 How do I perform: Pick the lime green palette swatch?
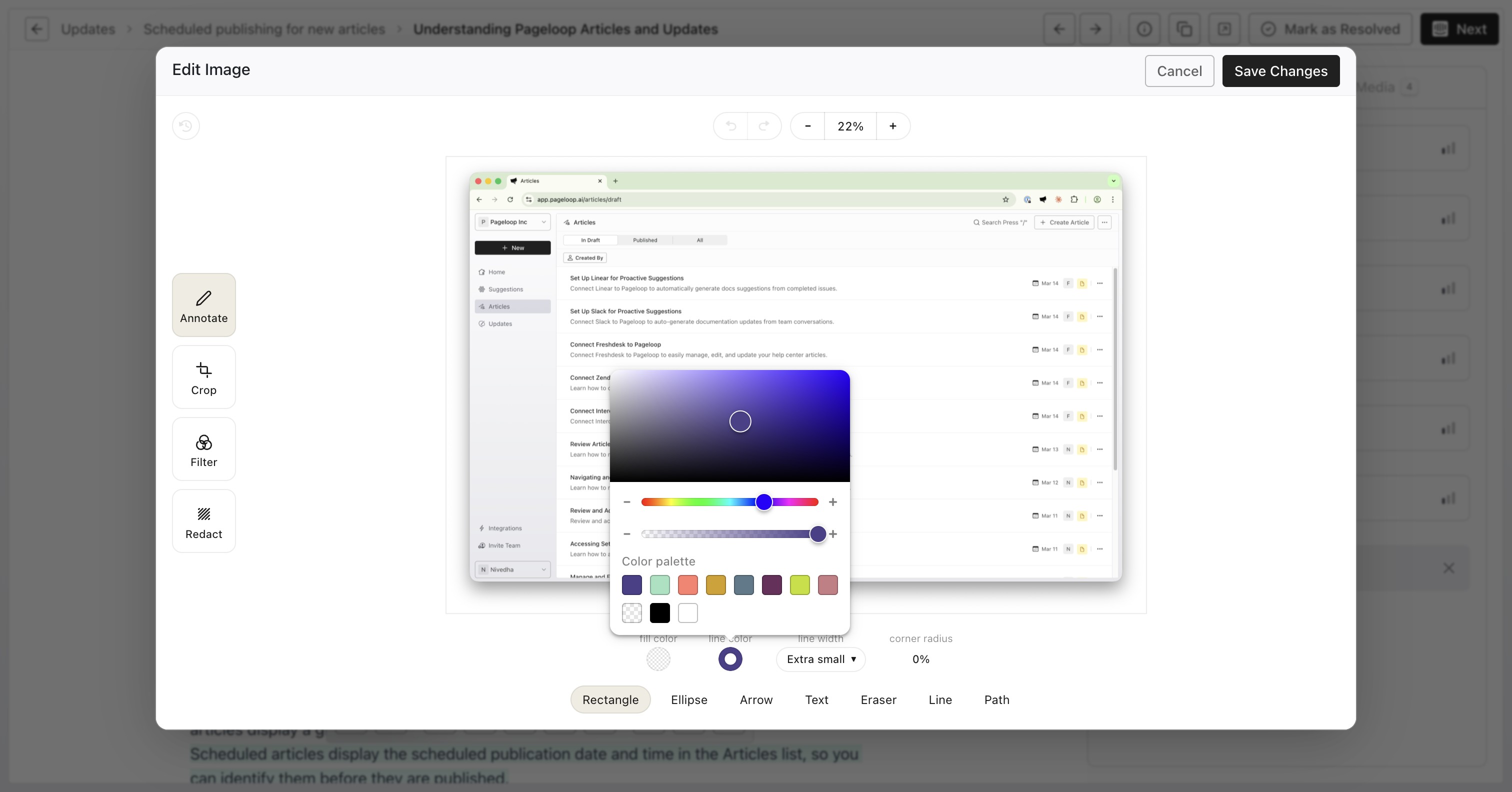tap(800, 585)
